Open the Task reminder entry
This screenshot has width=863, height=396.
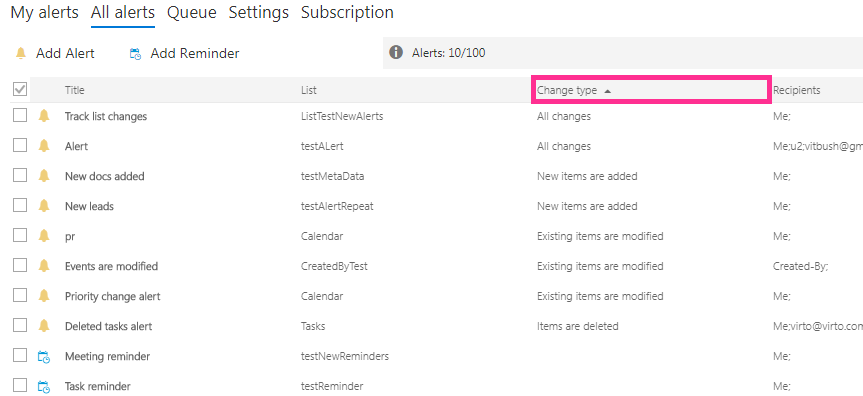pyautogui.click(x=97, y=386)
